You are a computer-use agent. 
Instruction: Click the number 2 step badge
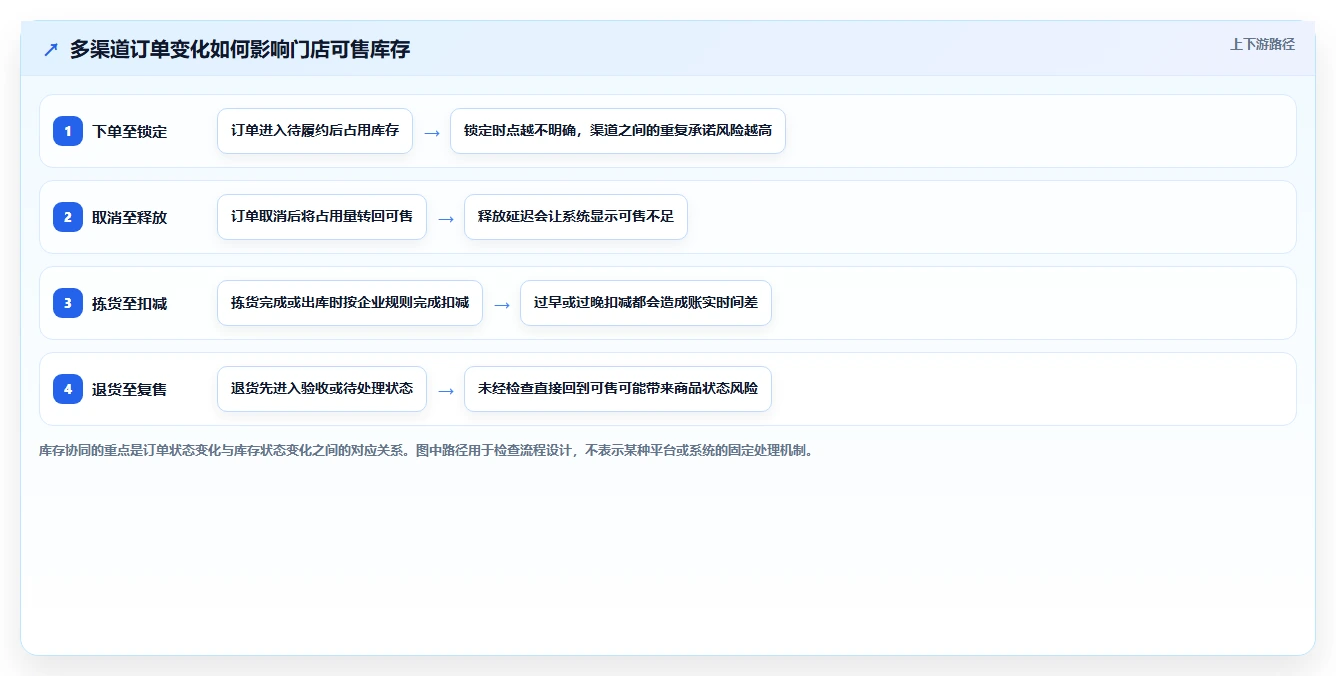pos(68,217)
